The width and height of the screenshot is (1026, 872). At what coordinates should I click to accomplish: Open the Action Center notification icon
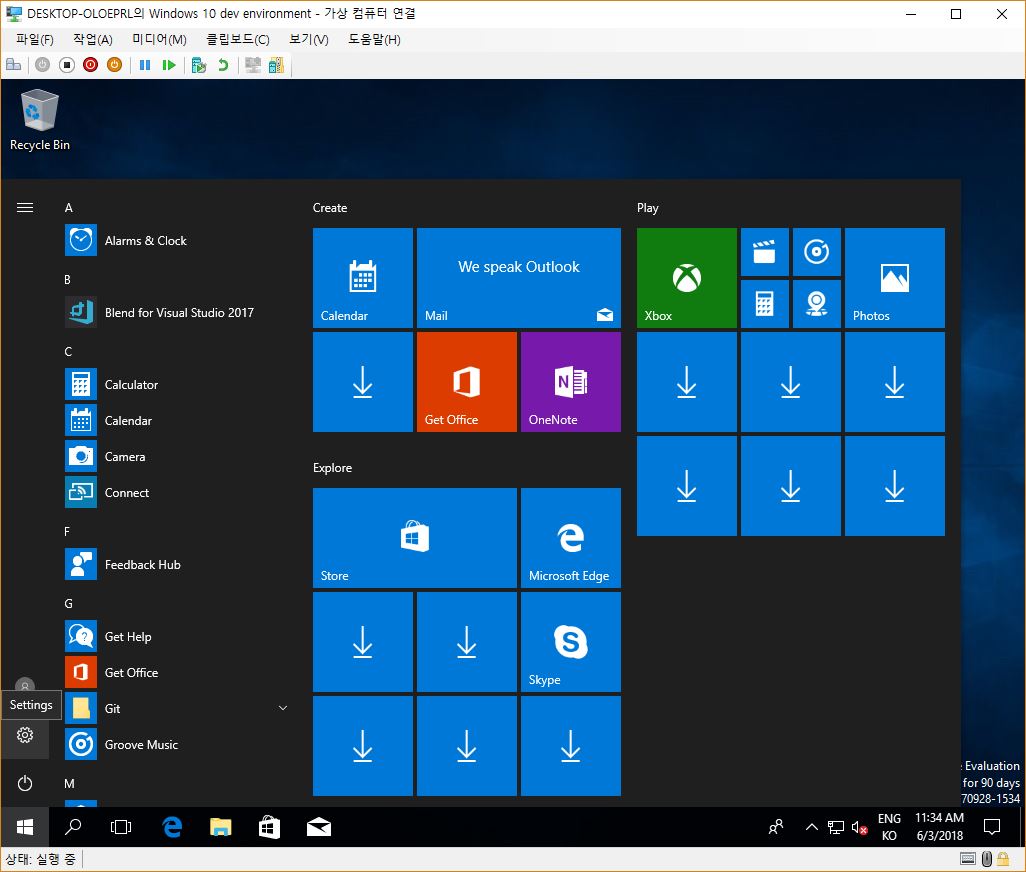point(992,827)
